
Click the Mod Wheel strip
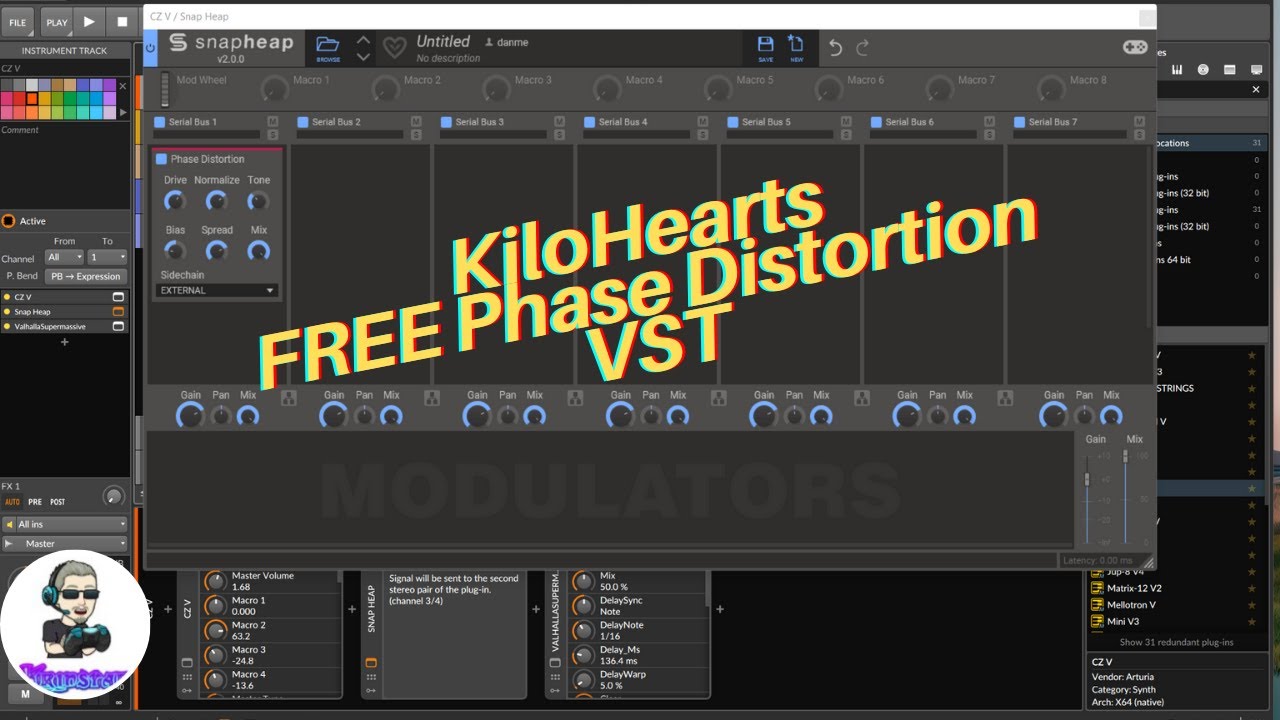click(x=166, y=89)
